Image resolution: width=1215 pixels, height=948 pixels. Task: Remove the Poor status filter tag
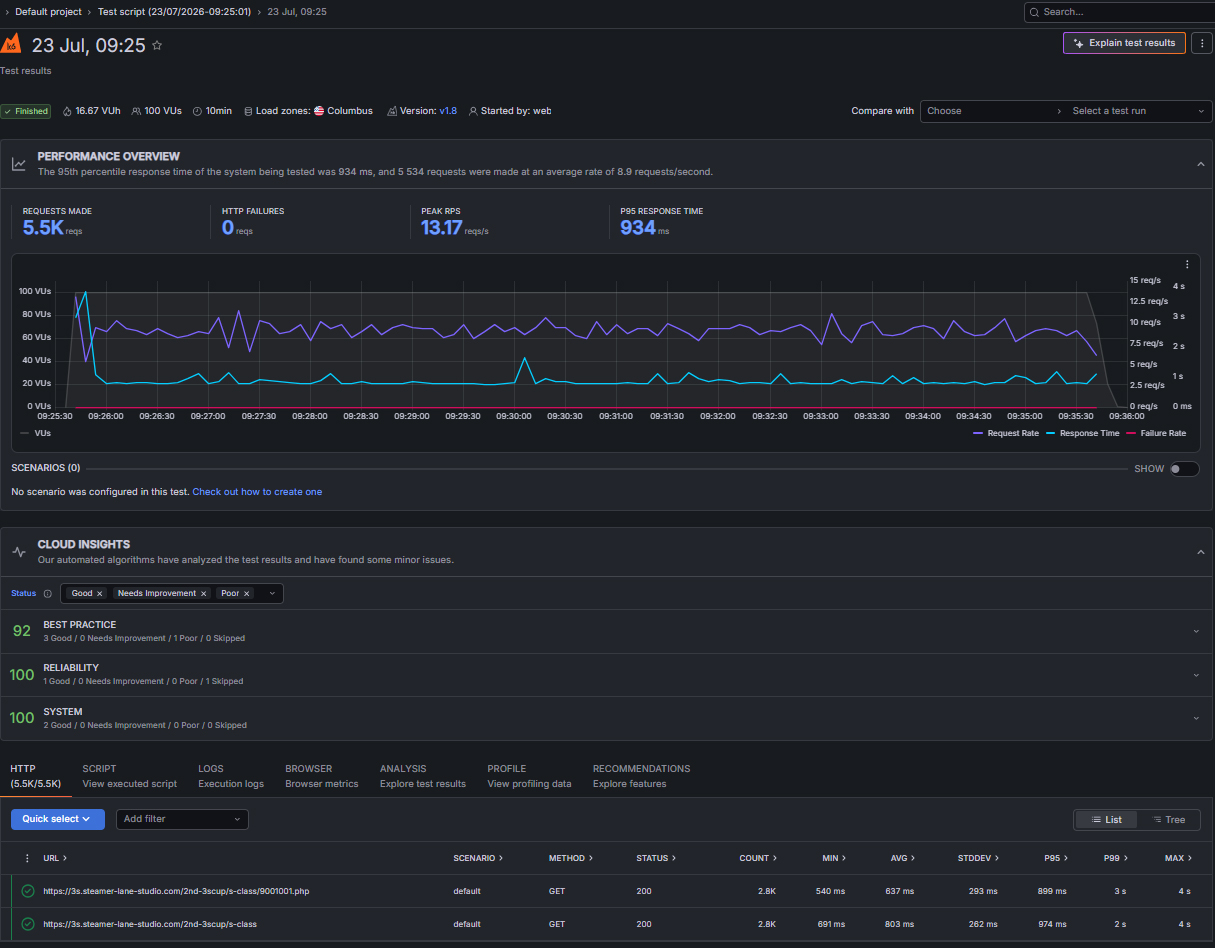pos(247,593)
